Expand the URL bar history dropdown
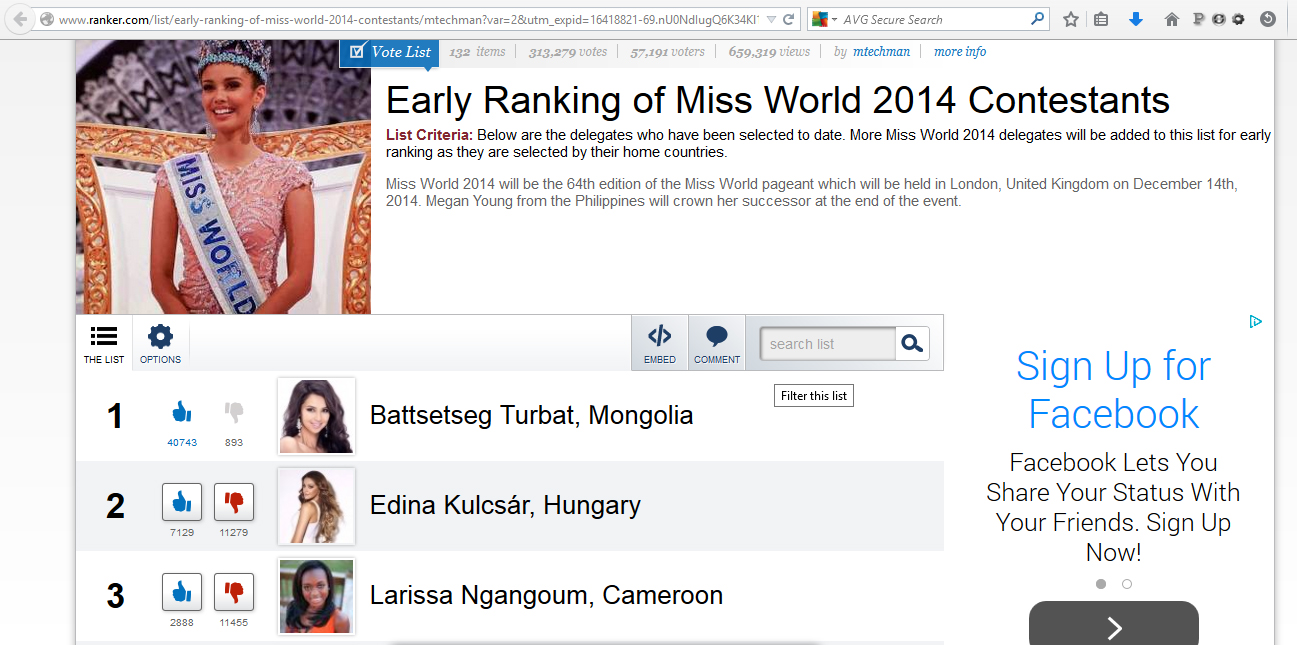The image size is (1297, 645). pyautogui.click(x=771, y=19)
